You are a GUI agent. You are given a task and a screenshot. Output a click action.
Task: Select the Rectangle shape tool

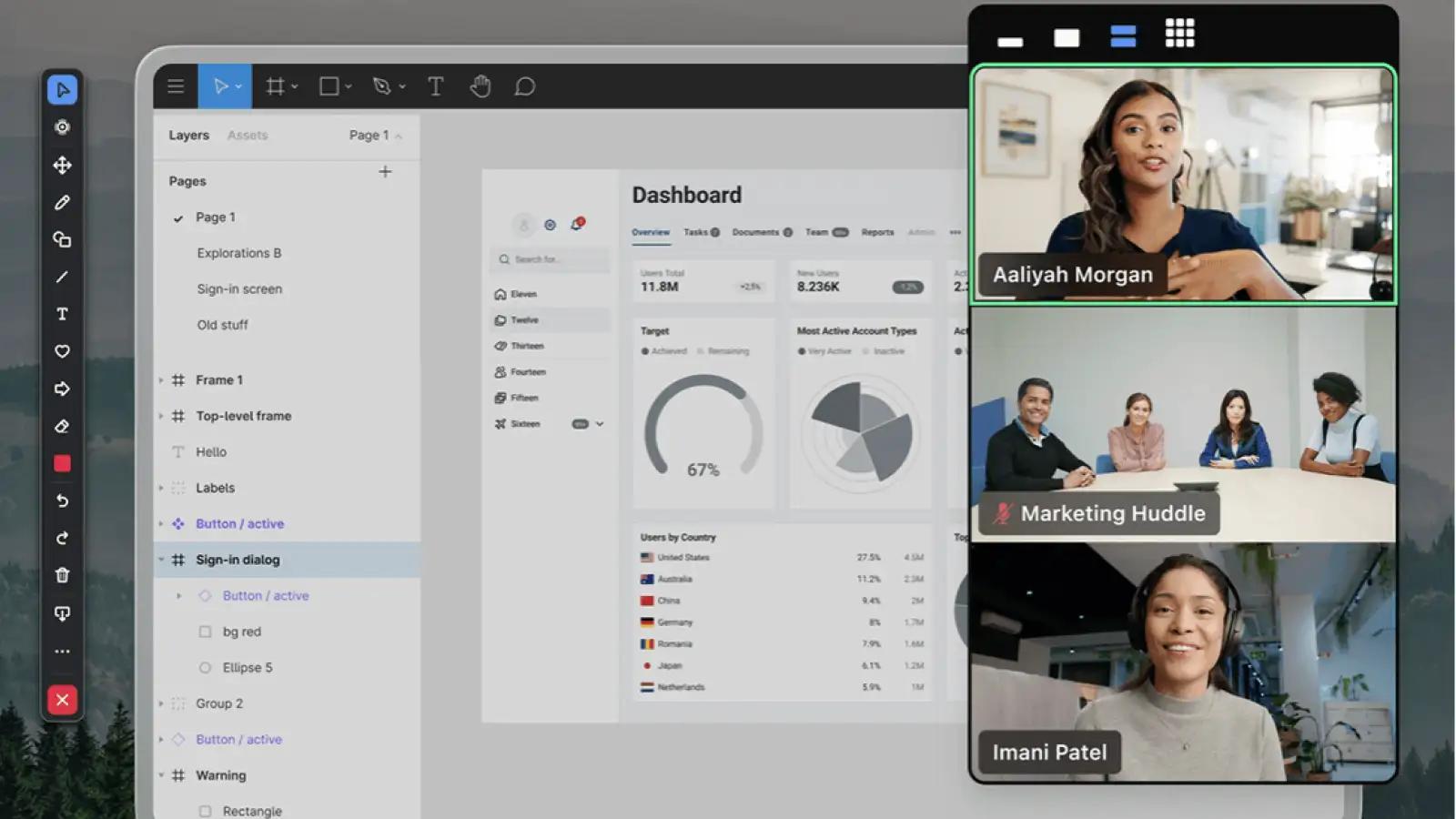[x=329, y=86]
